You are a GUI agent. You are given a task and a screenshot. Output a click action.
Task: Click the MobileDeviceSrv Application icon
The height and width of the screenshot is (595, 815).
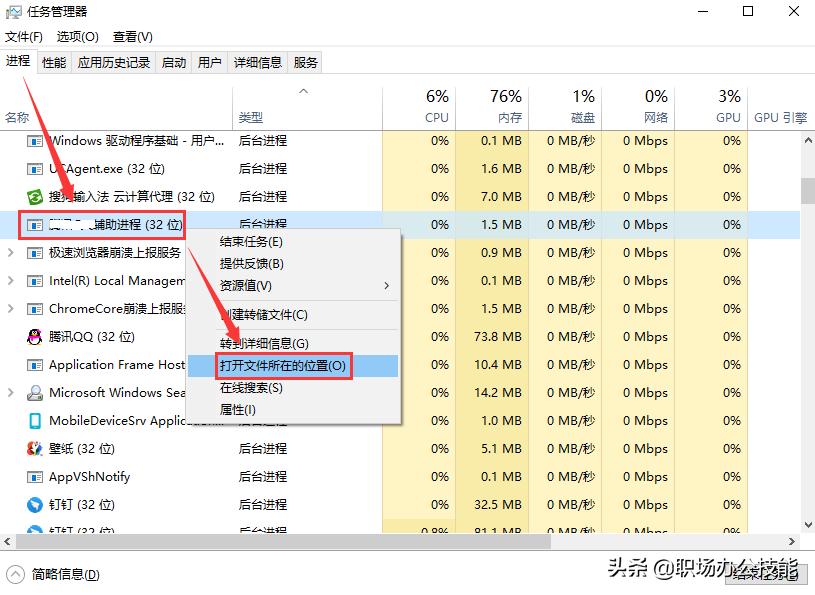point(34,419)
